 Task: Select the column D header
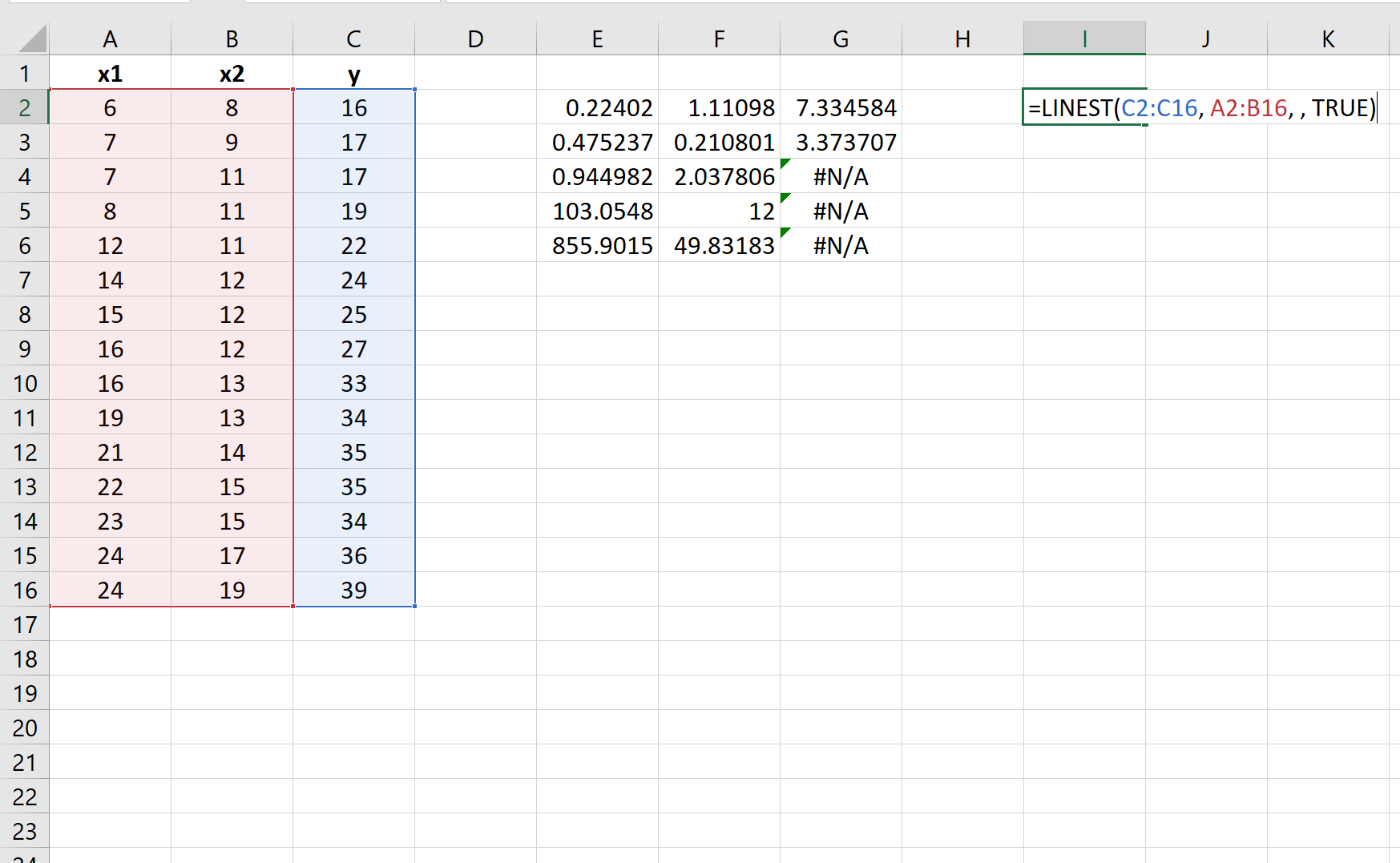coord(476,39)
